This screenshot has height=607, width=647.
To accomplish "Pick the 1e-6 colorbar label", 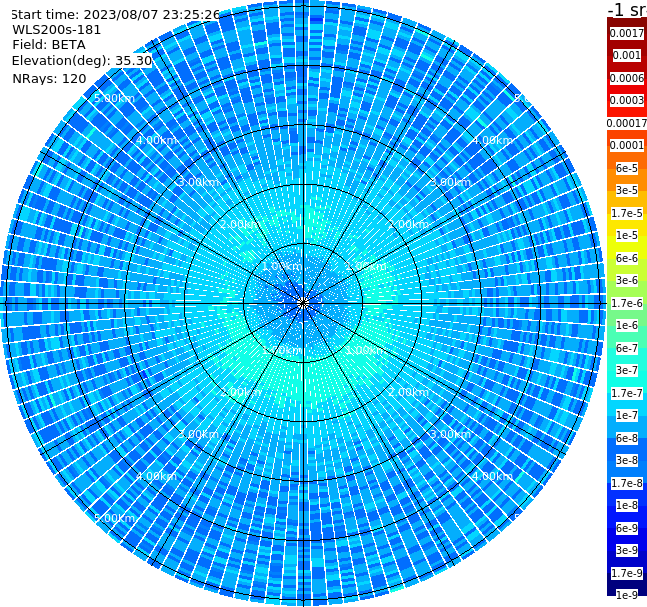I will tap(627, 325).
